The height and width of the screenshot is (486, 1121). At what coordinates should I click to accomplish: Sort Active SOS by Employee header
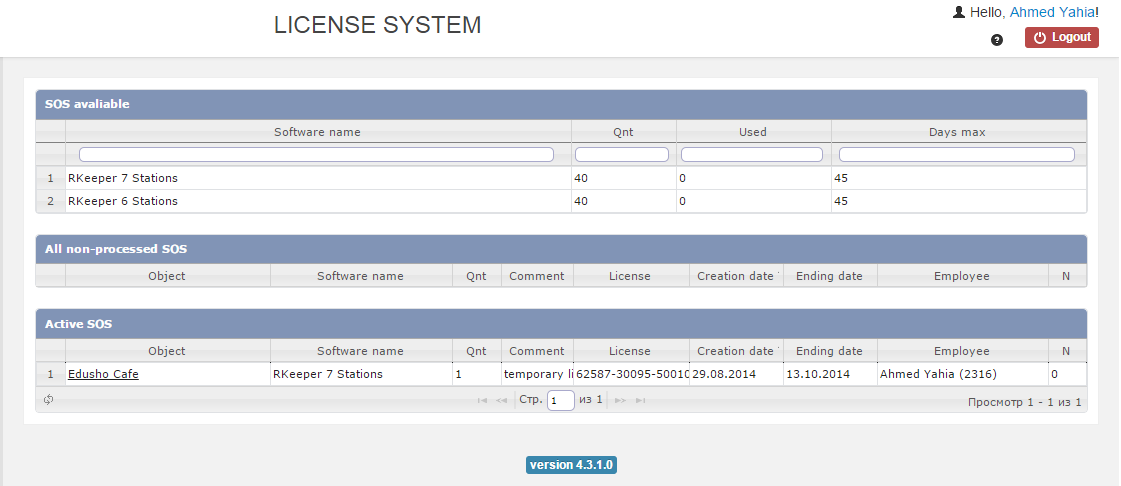pos(962,351)
